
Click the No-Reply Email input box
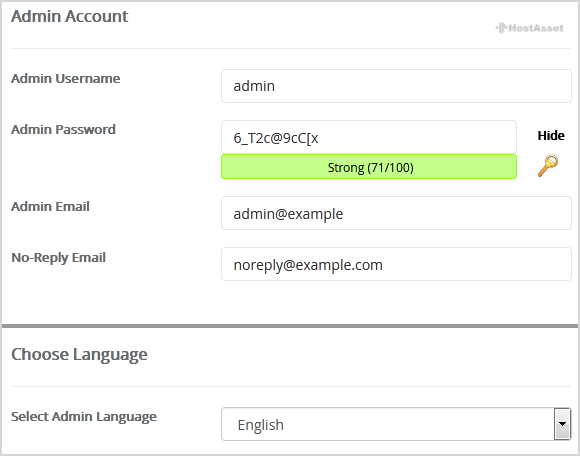tap(396, 264)
